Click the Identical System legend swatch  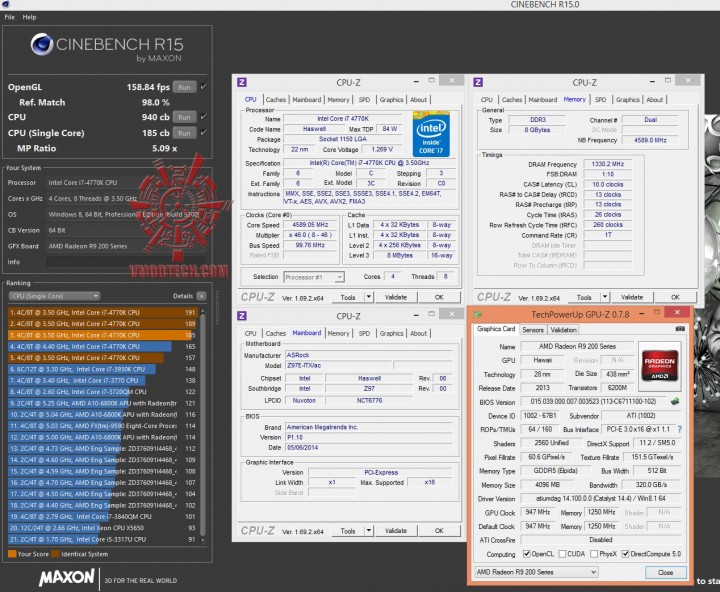pos(55,553)
